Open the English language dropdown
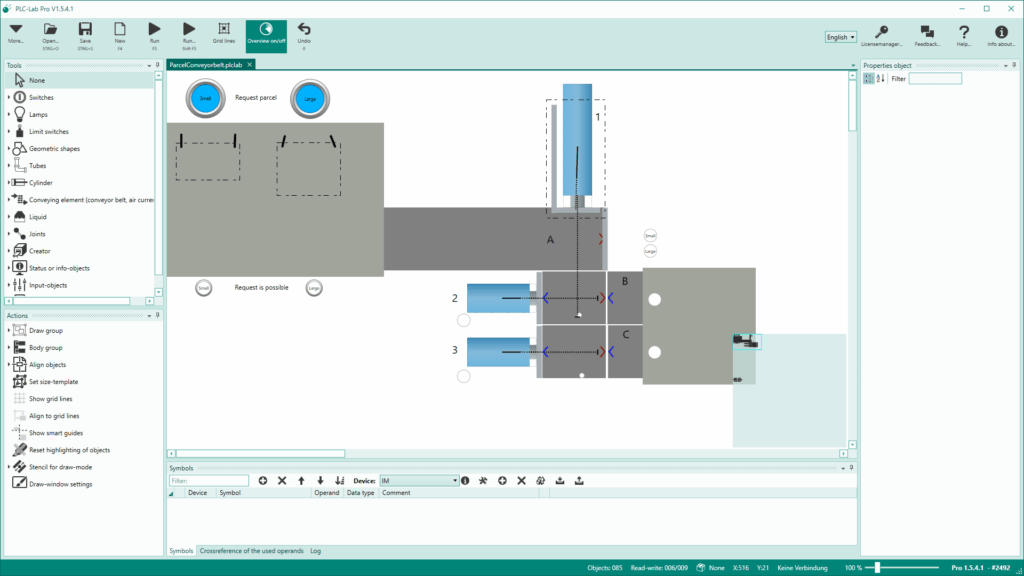Image resolution: width=1024 pixels, height=576 pixels. pos(840,37)
